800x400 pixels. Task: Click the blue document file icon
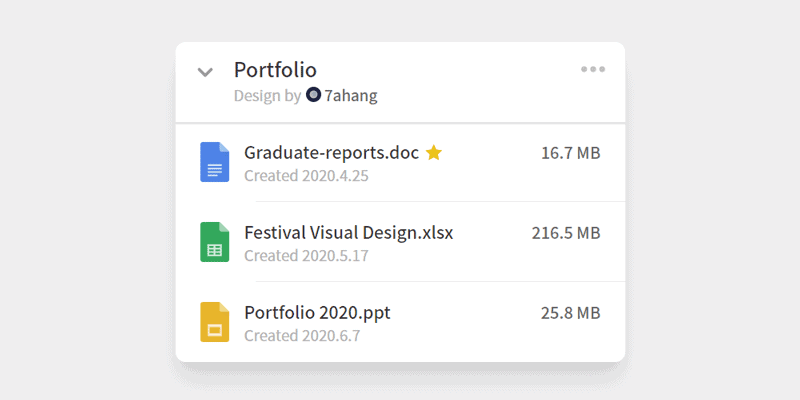[x=215, y=162]
